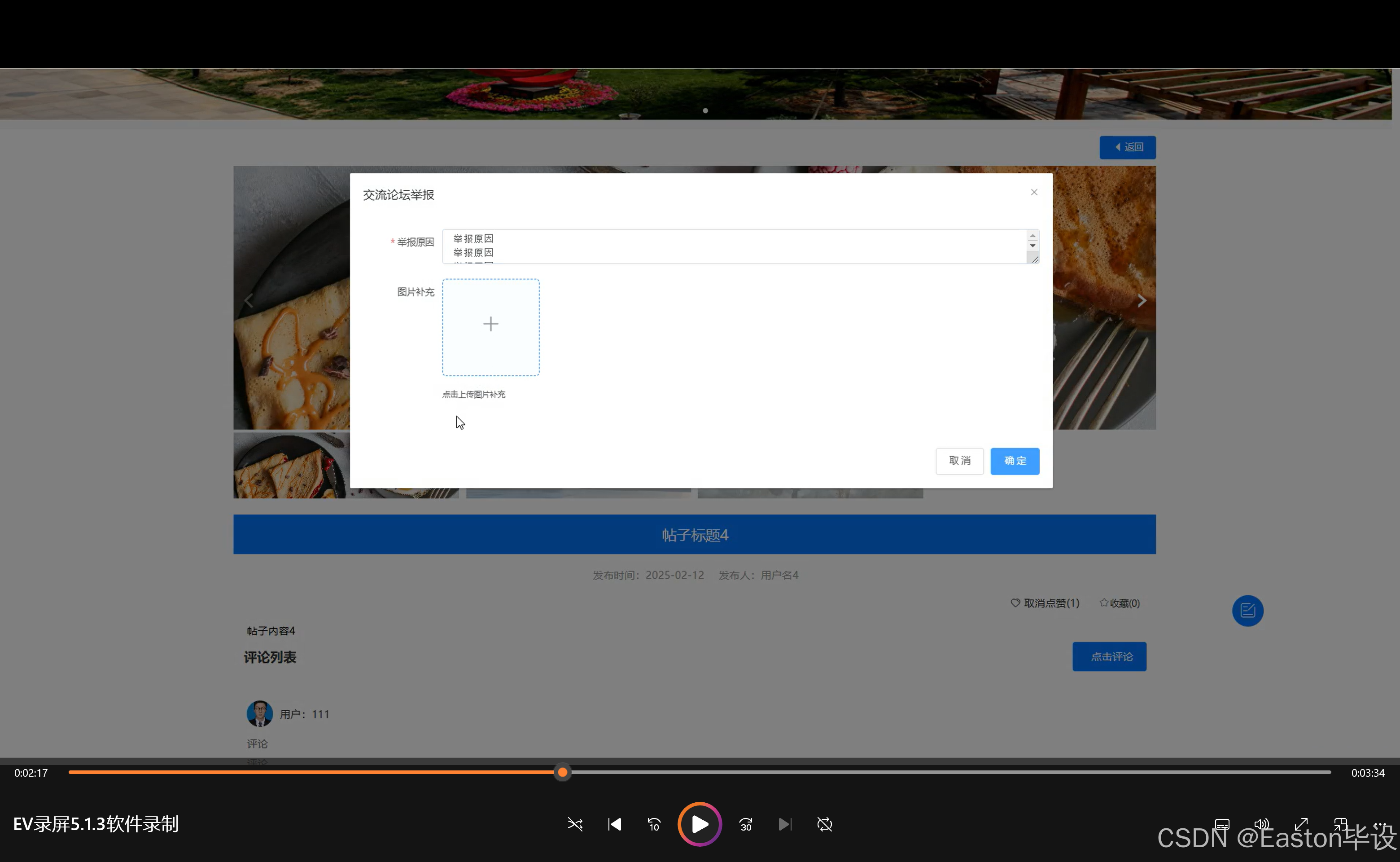Click the 发布时间：2025-02-12 text
This screenshot has width=1400, height=862.
[x=648, y=575]
